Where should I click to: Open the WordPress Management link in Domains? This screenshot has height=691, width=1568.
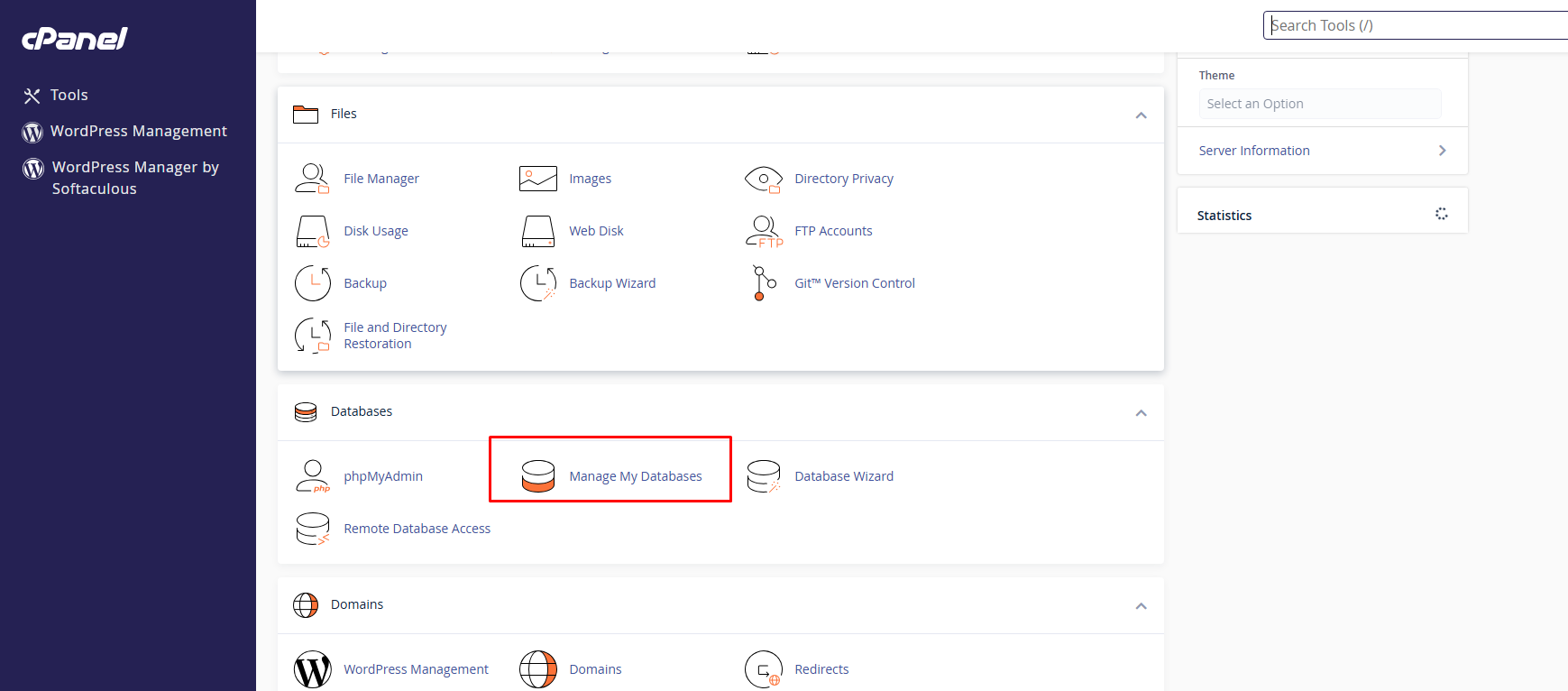click(x=417, y=669)
